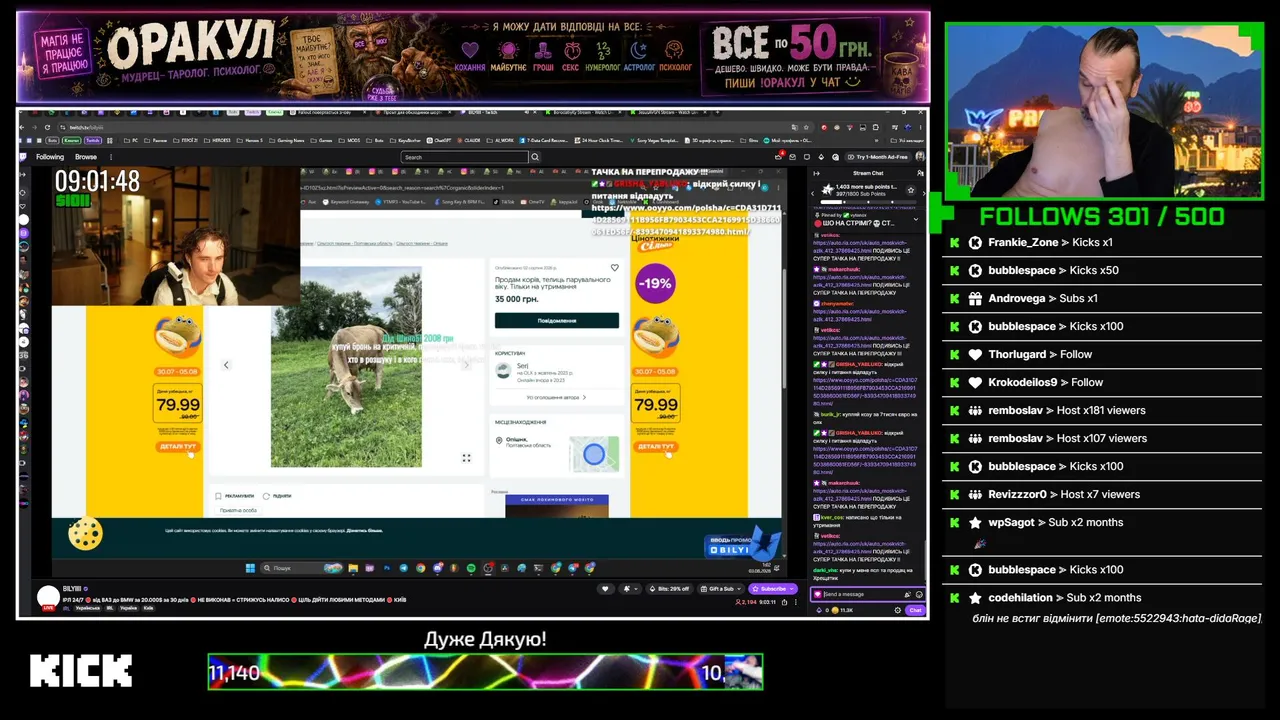
Task: Switch to Borodatyky Stream browser tab
Action: (585, 113)
